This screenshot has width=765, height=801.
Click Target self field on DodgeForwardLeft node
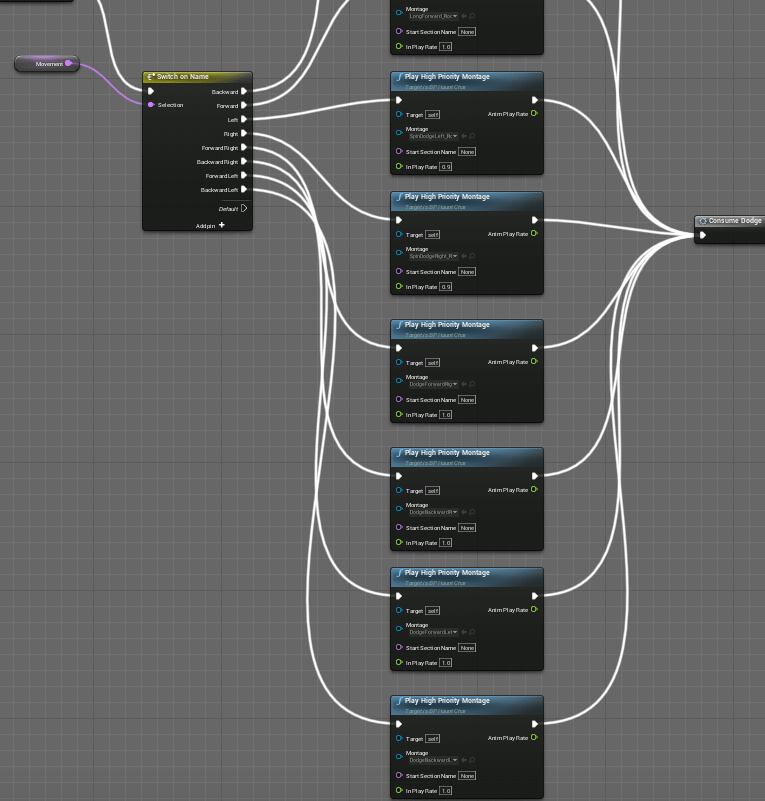pos(432,610)
